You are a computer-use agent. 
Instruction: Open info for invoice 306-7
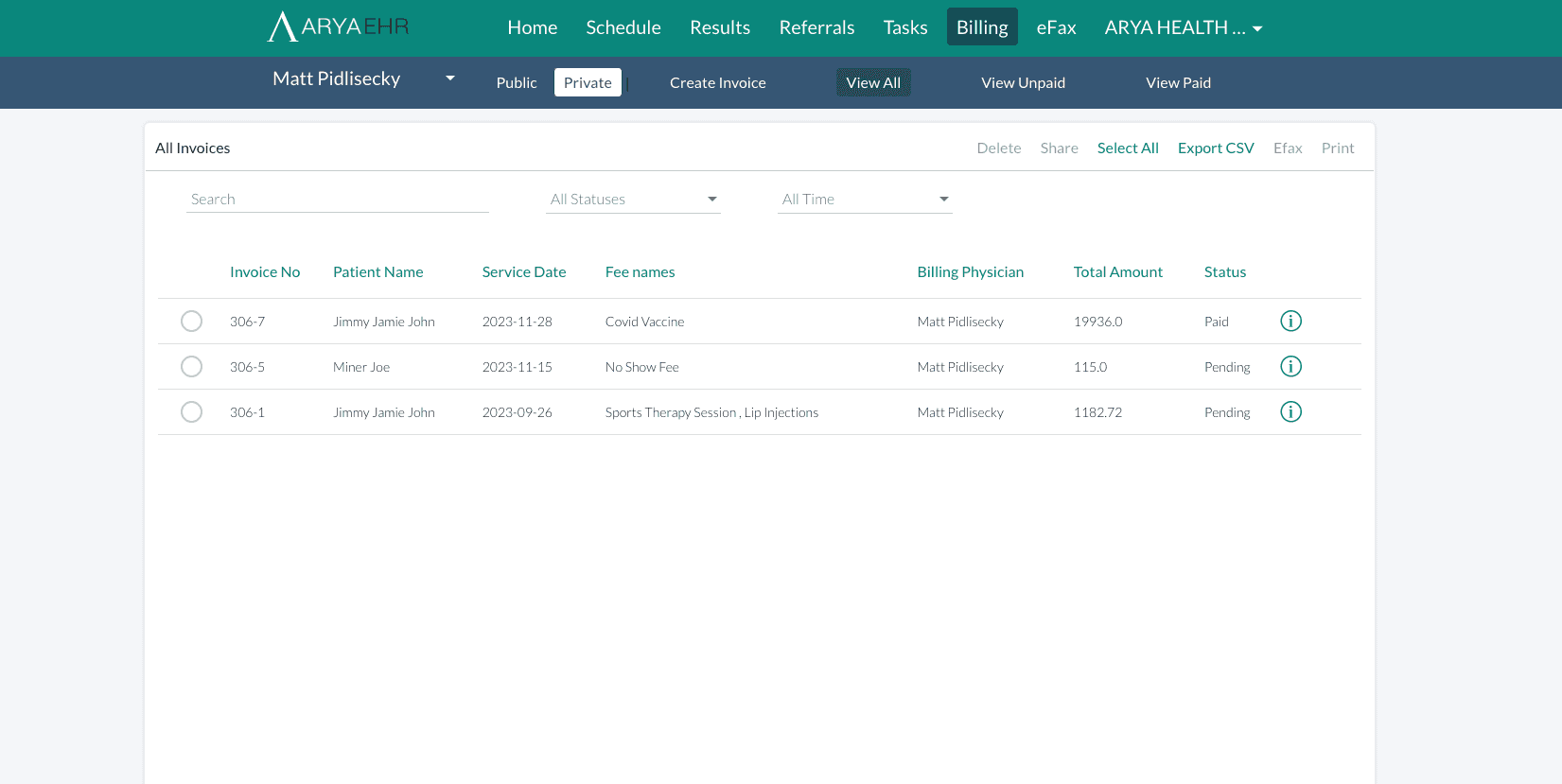1290,321
